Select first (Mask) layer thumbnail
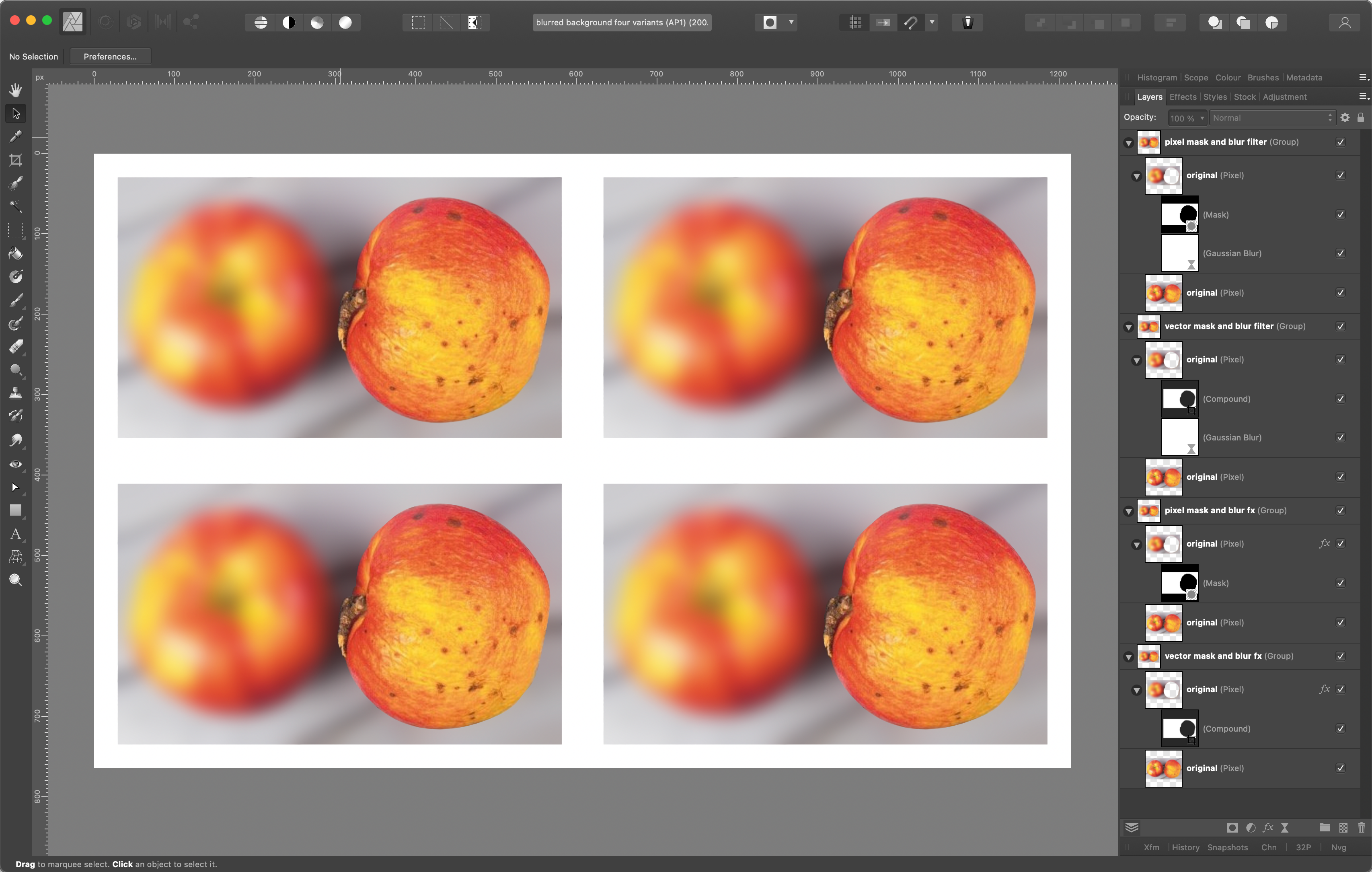The height and width of the screenshot is (872, 1372). point(1179,214)
